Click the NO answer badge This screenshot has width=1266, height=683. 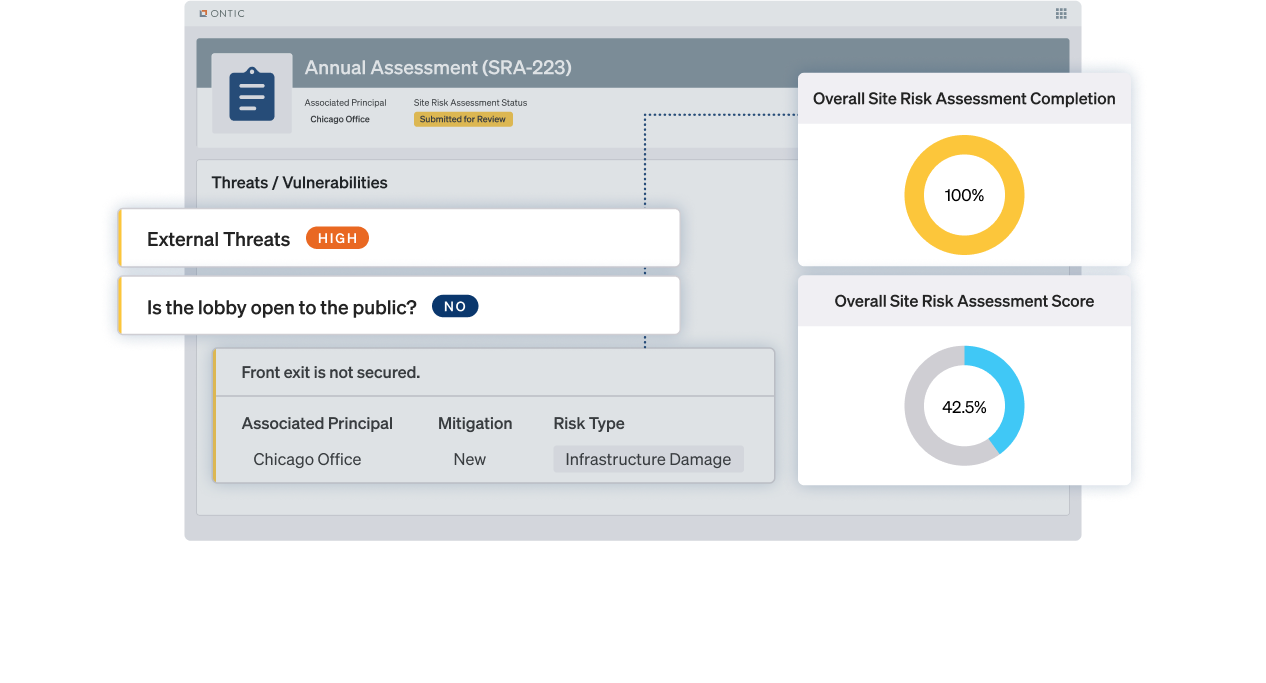(455, 306)
